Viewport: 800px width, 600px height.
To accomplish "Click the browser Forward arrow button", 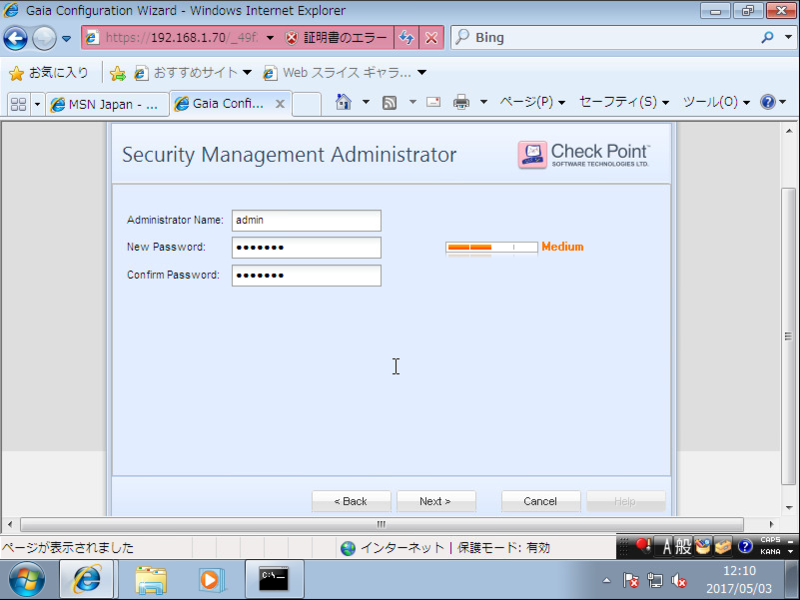I will 44,38.
